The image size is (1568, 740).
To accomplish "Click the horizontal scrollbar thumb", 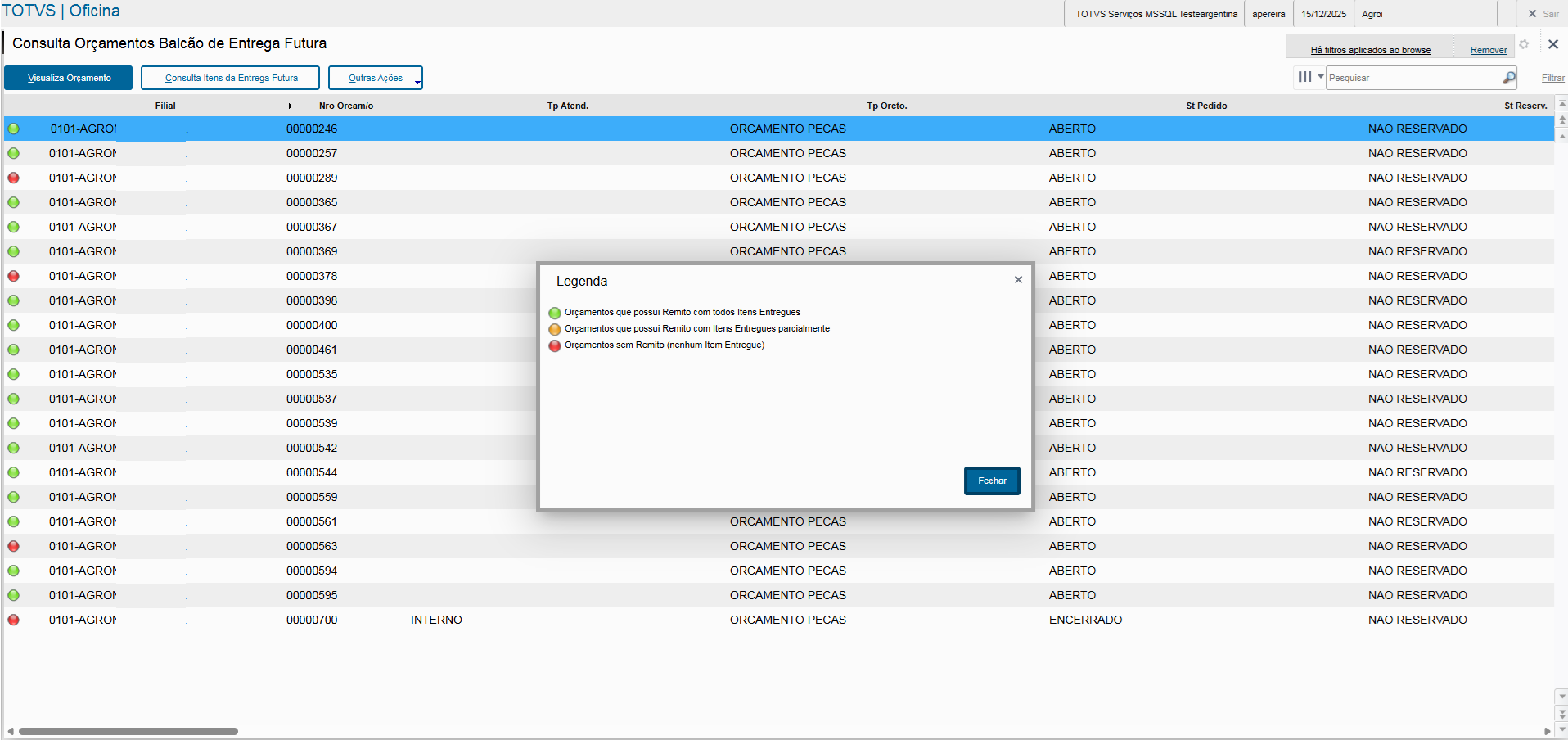I will tap(128, 731).
